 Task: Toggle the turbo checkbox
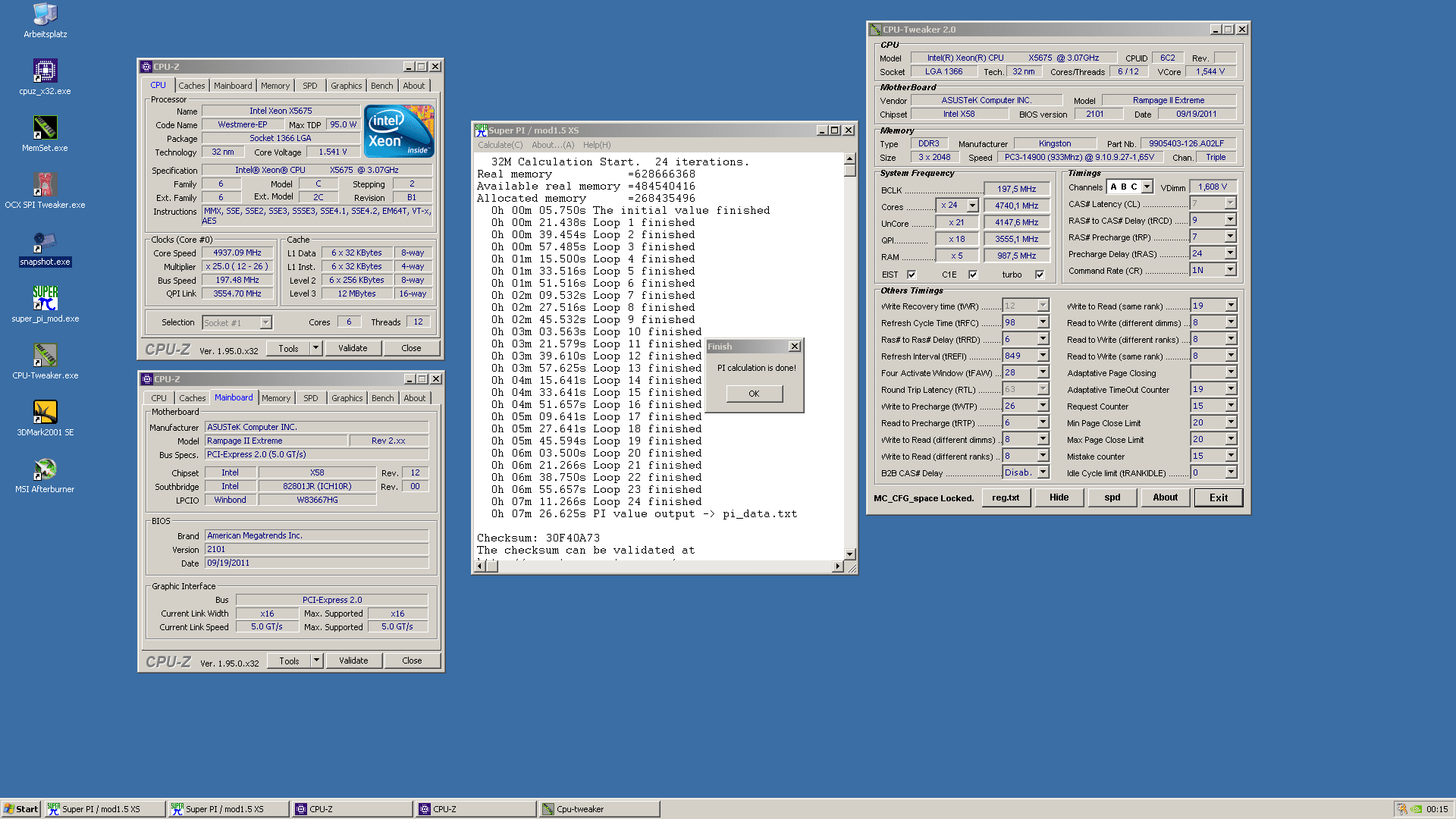1040,275
